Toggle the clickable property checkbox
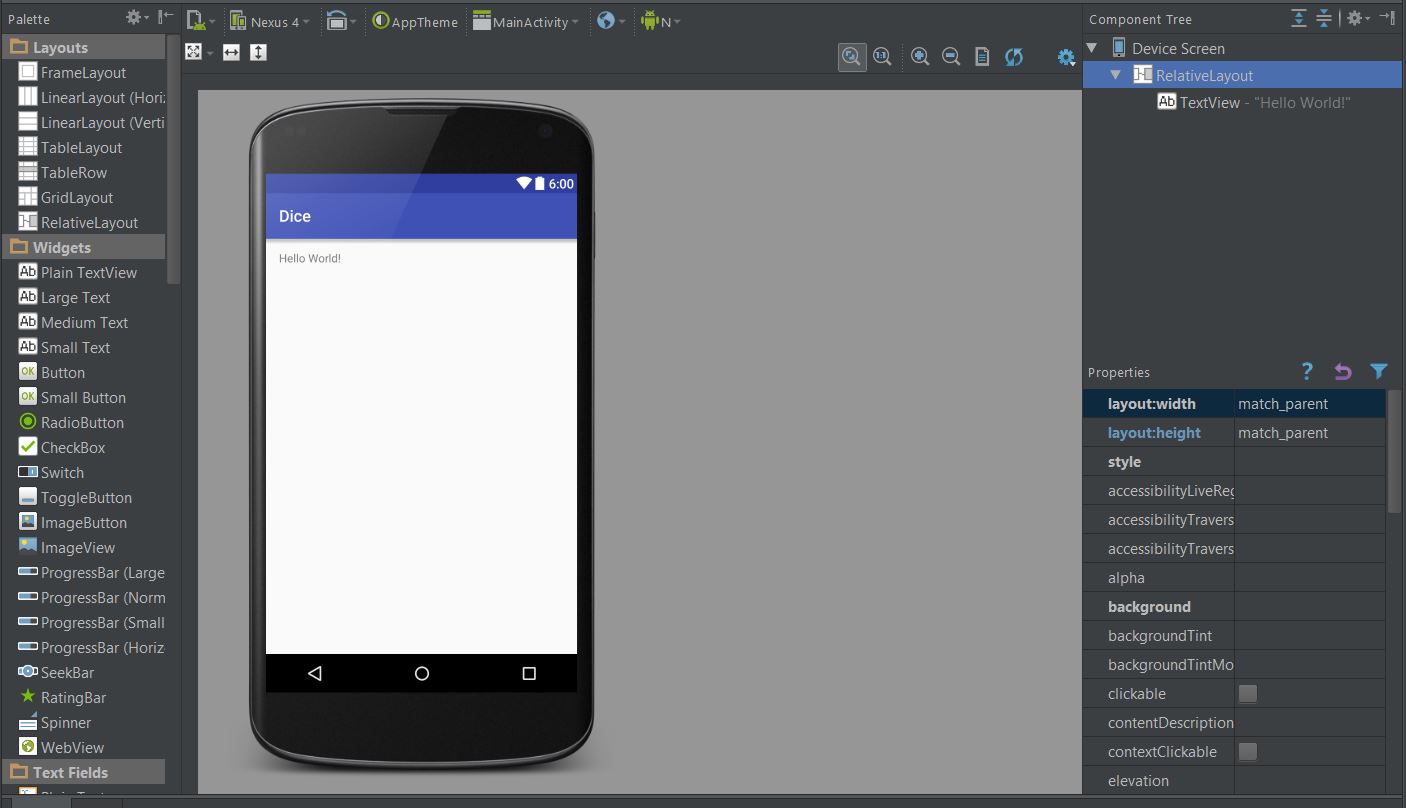1406x808 pixels. point(1247,693)
